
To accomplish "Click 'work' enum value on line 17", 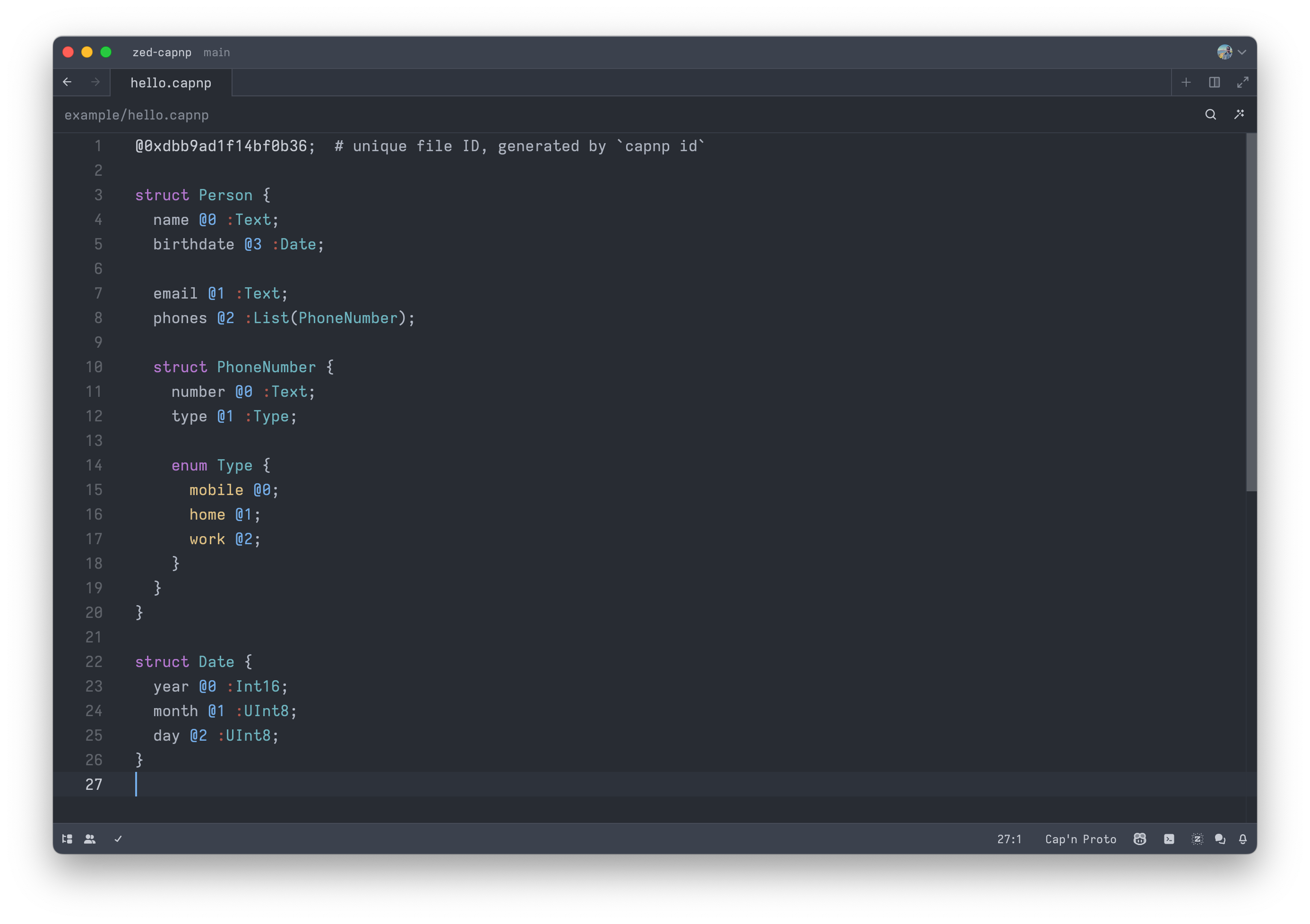I will click(207, 539).
